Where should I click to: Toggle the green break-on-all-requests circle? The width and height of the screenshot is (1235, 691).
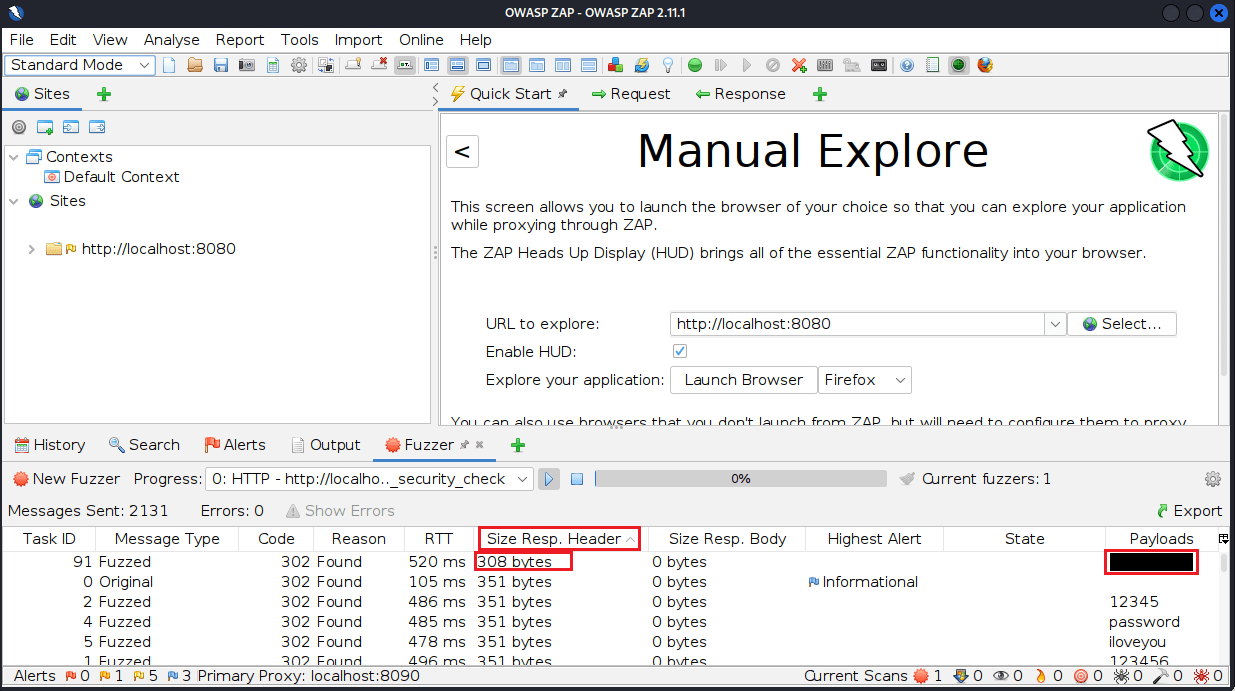coord(695,65)
